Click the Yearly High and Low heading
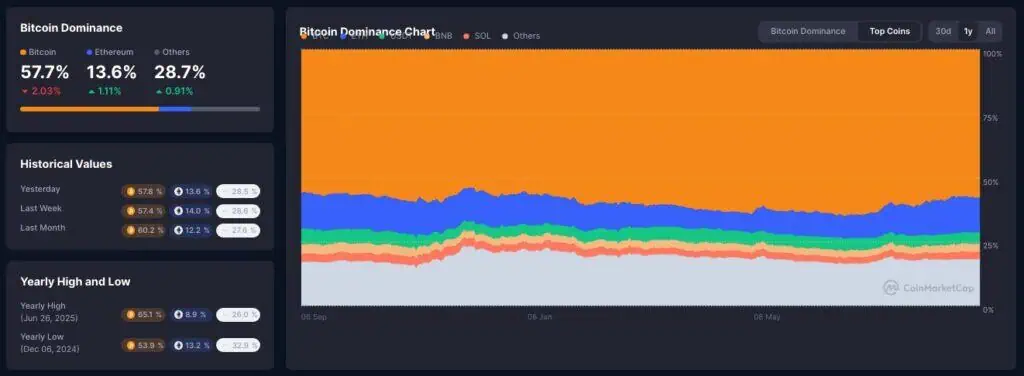 coord(75,281)
